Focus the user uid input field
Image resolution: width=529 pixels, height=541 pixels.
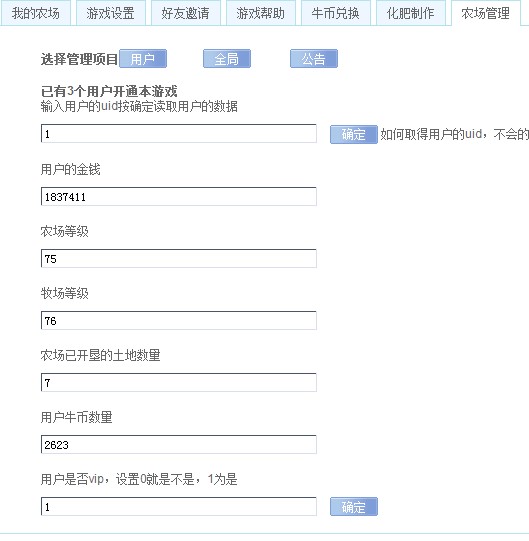[179, 134]
